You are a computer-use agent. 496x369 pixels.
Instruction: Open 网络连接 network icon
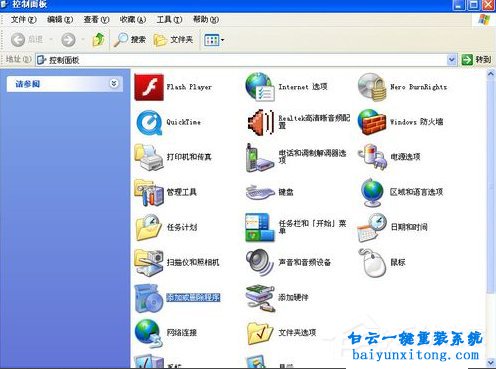[149, 333]
